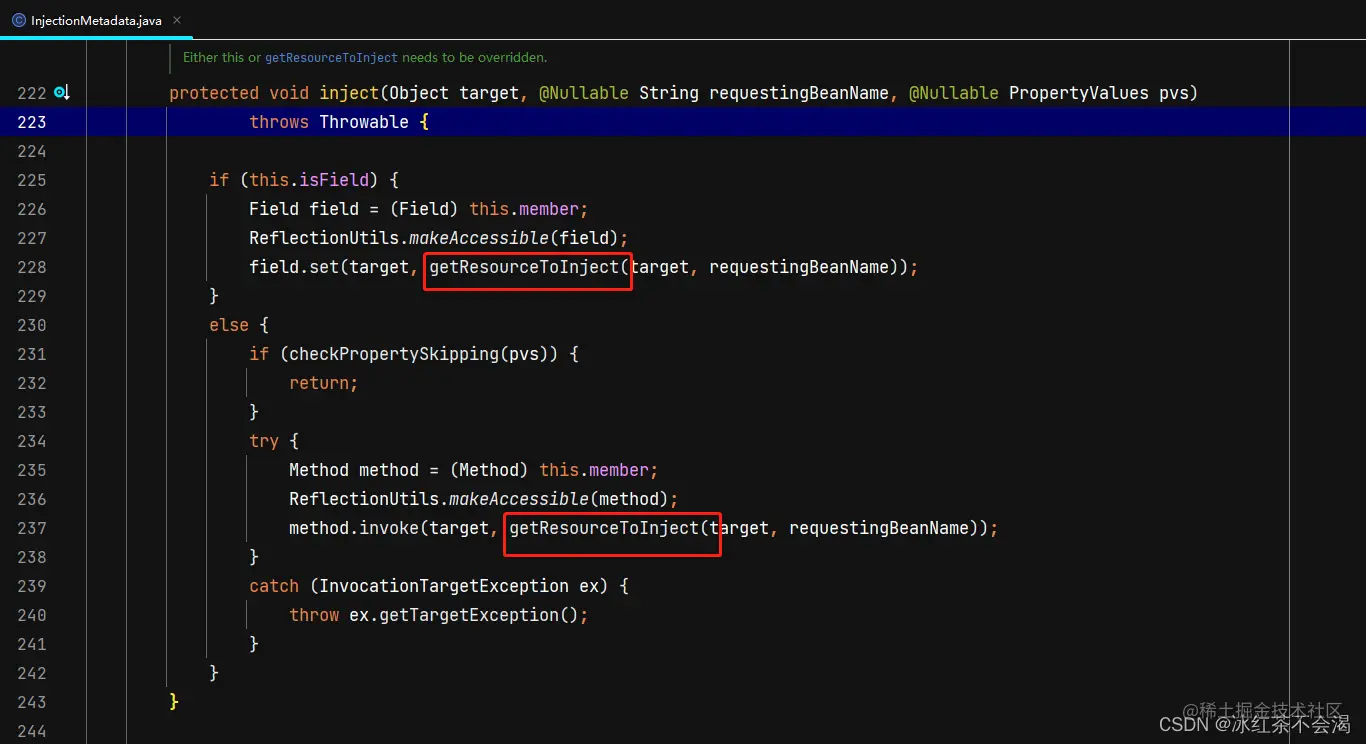Click the override gutter icon at line 222

point(61,93)
